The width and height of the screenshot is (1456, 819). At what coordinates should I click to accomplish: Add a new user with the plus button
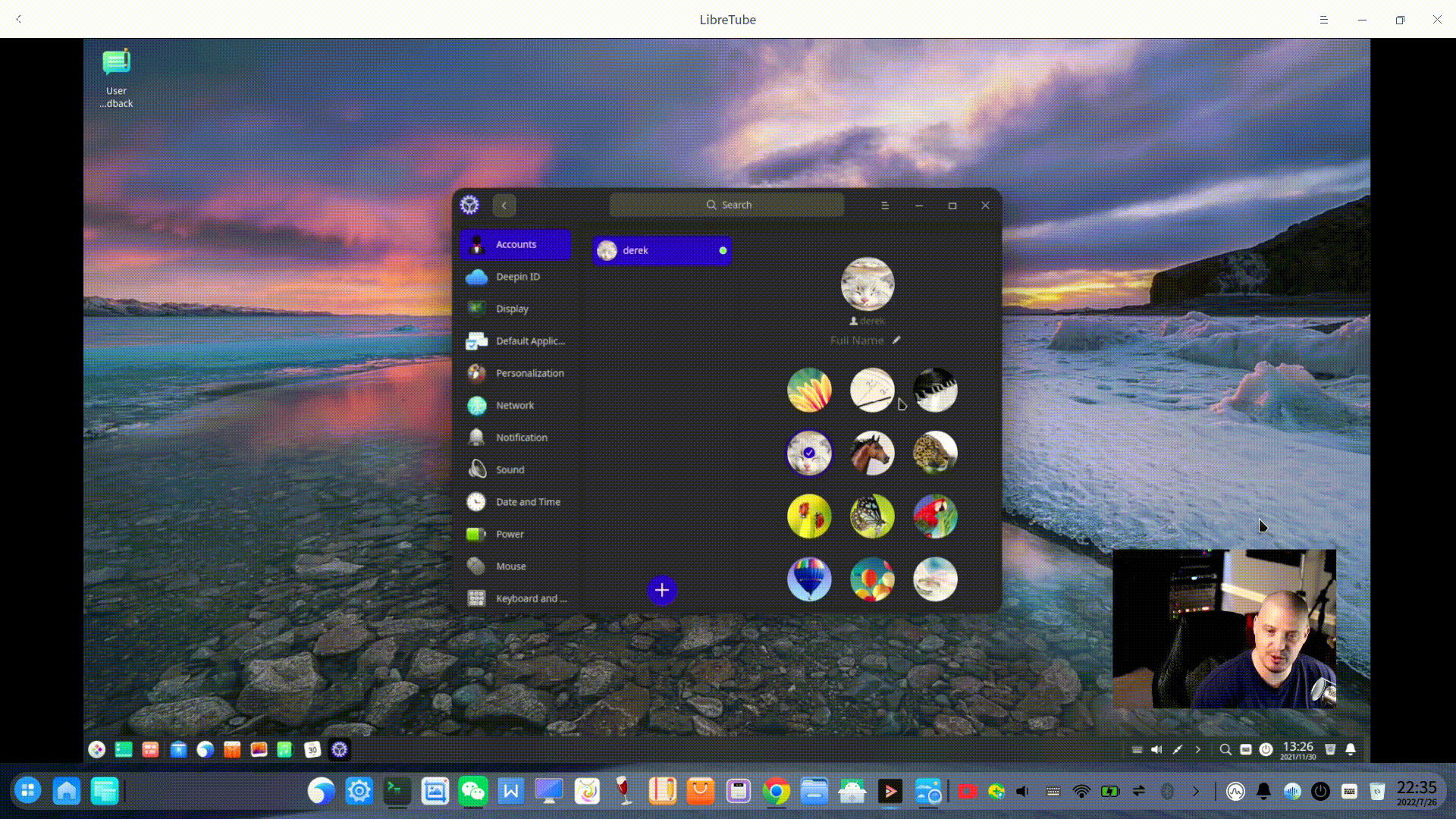coord(661,590)
